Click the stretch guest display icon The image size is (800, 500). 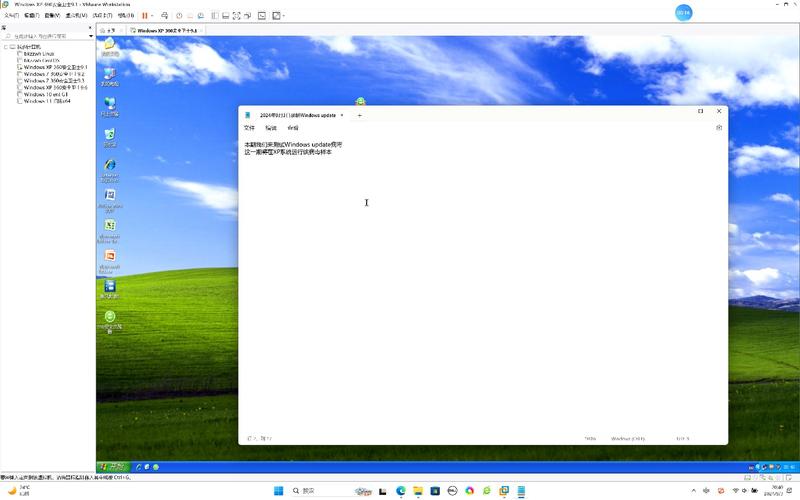[276, 16]
